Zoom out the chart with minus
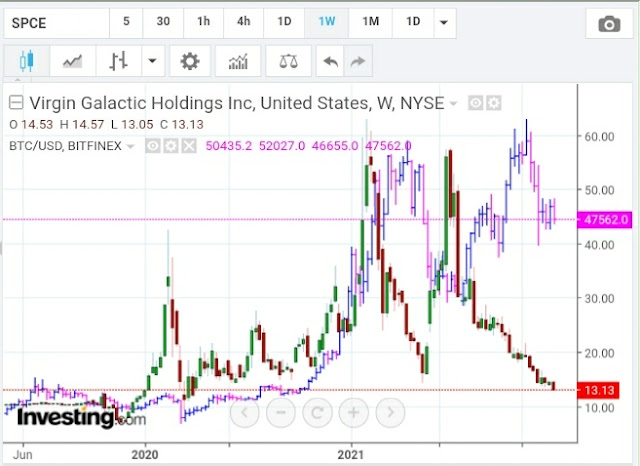This screenshot has height=466, width=640. [281, 413]
